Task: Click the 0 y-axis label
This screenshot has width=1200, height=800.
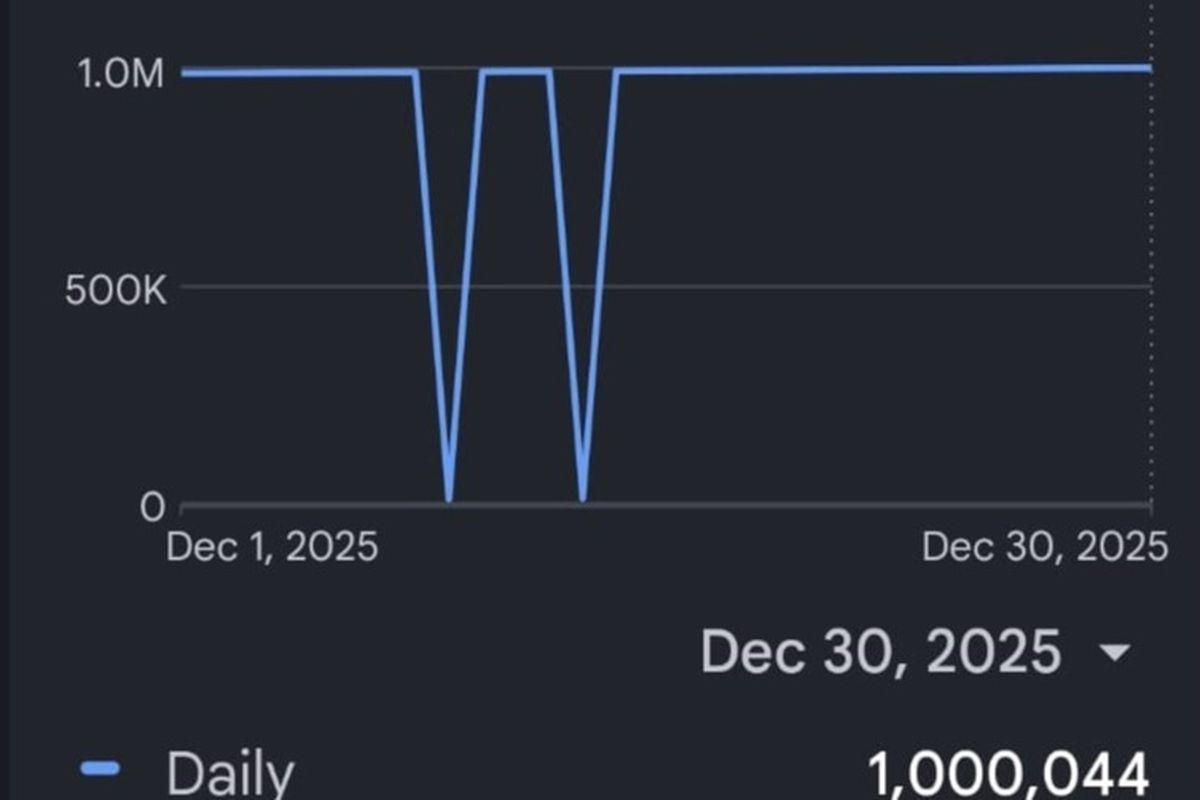Action: (x=151, y=507)
